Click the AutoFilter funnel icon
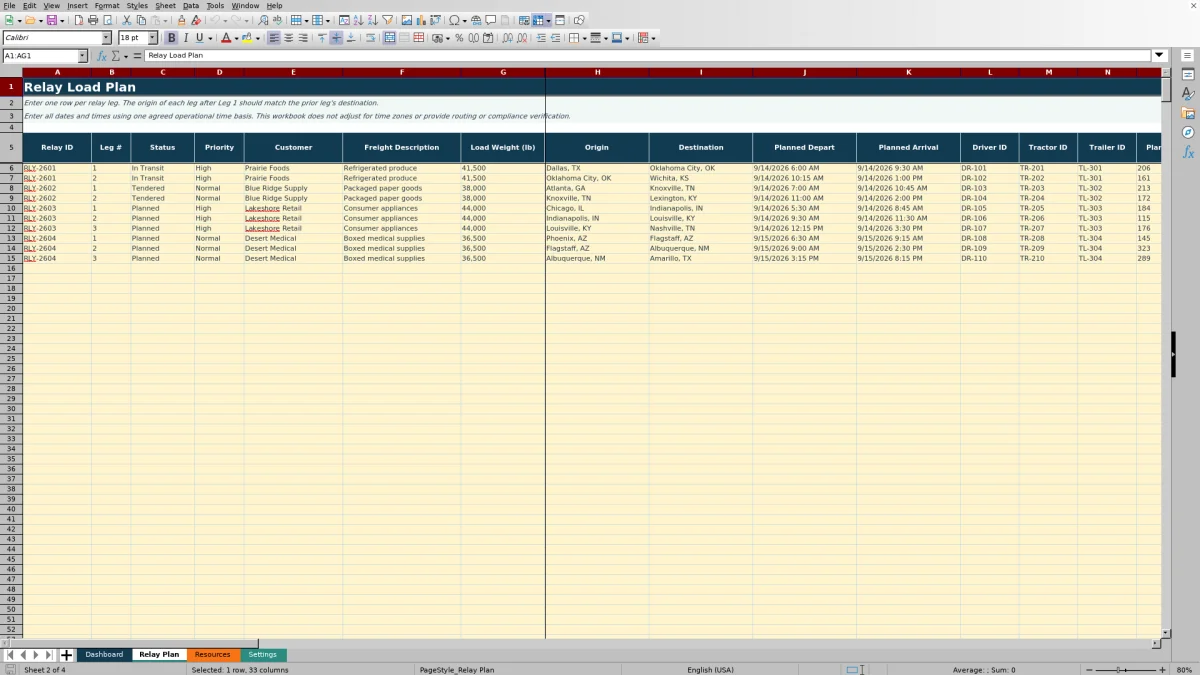 coord(388,20)
